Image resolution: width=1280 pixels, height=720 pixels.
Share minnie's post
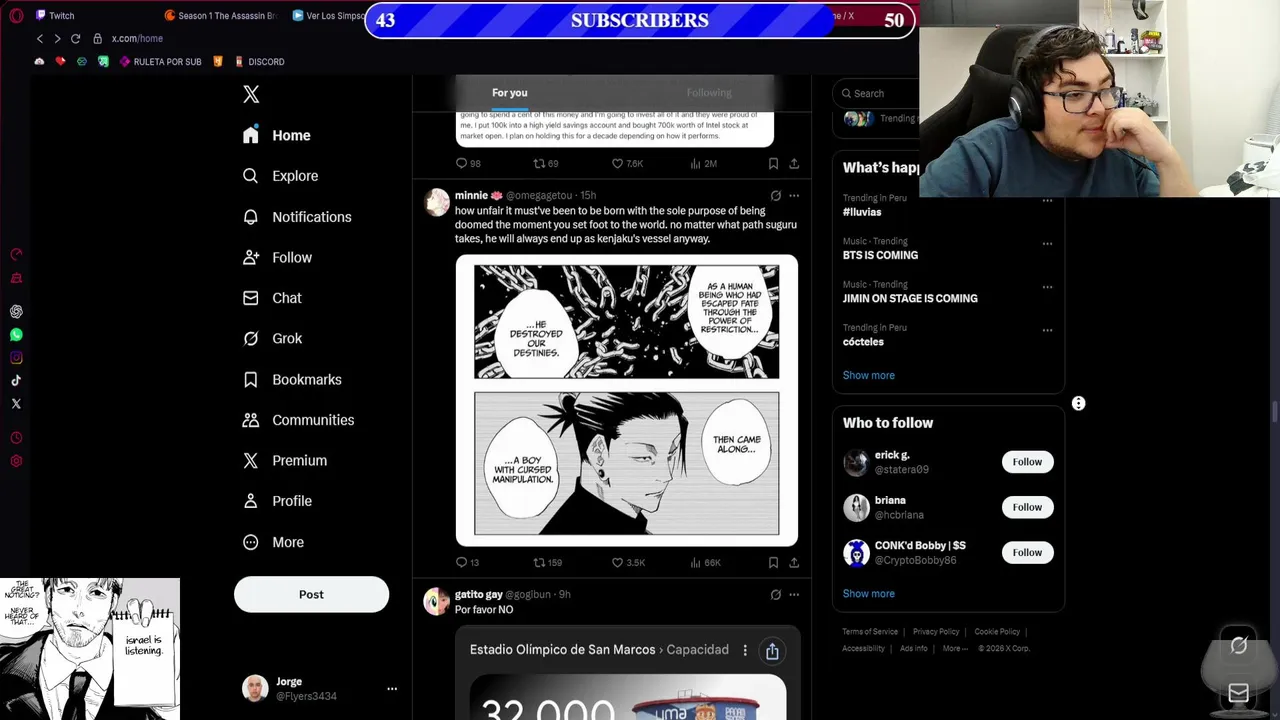point(794,562)
